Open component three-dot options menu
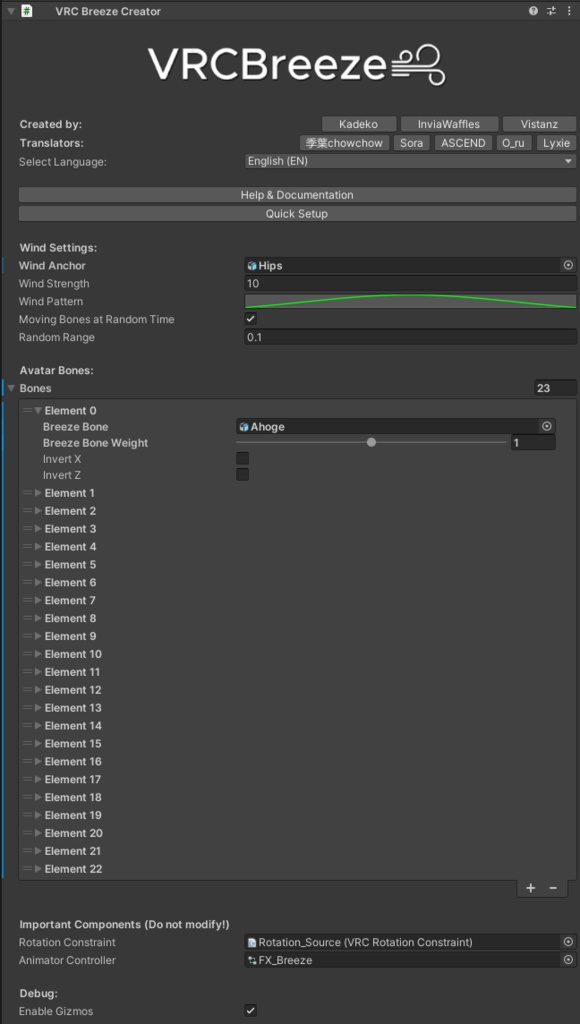Screen dimensions: 580x1024 coord(568,11)
